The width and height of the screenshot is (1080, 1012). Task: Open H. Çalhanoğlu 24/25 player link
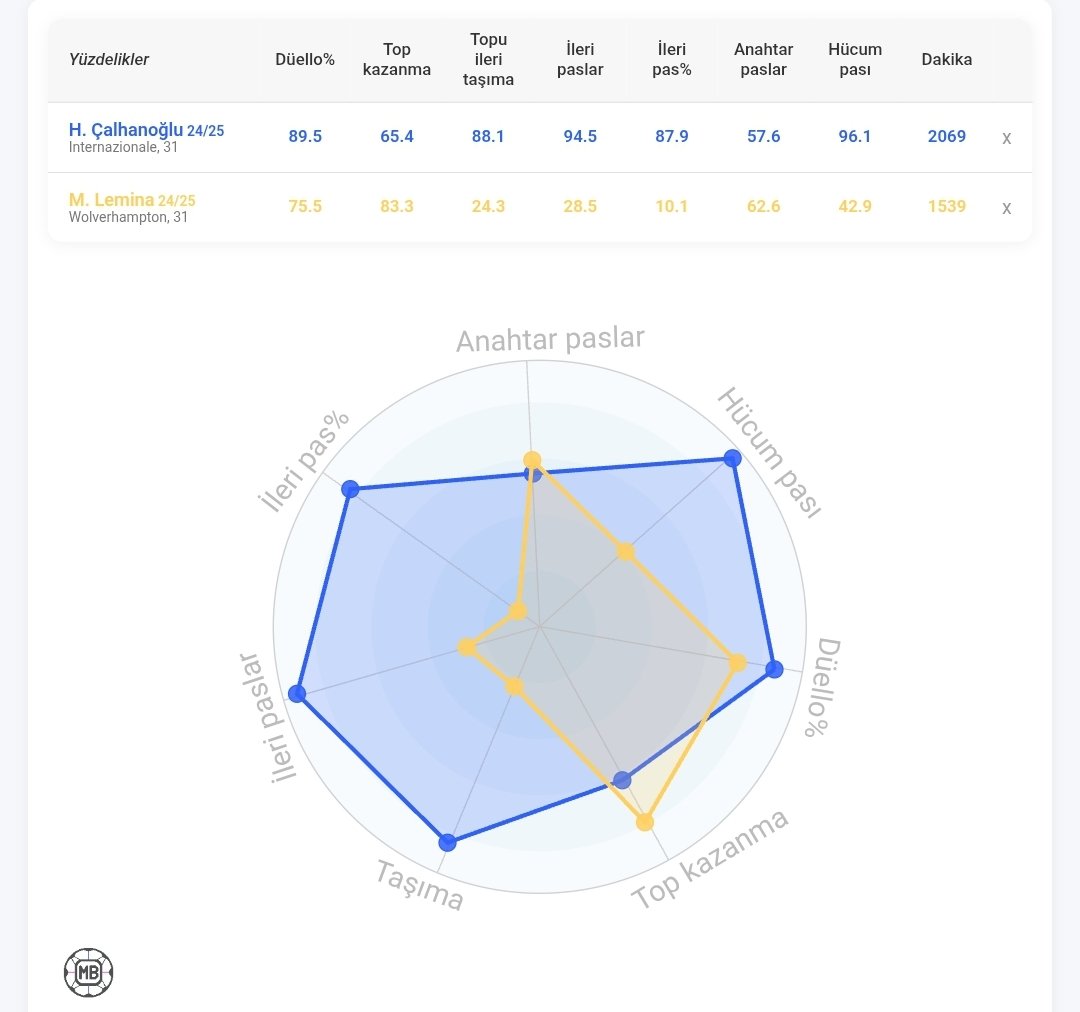[x=146, y=130]
